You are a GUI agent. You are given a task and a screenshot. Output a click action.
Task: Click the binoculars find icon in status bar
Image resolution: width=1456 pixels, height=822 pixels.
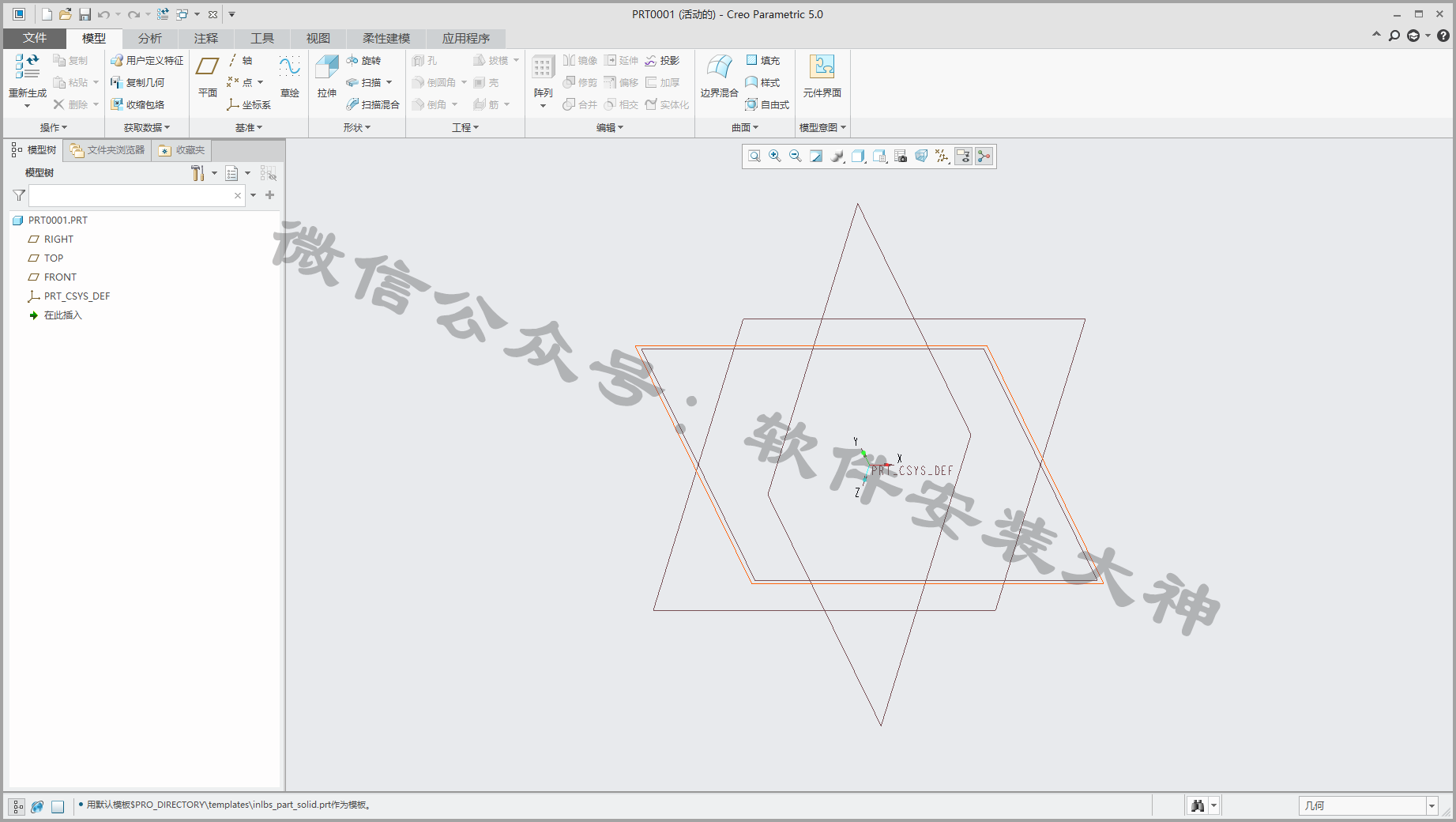[1198, 805]
